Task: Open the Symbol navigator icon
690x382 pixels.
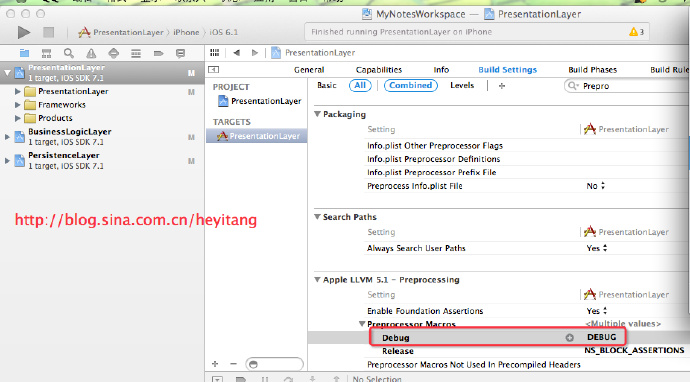Action: [x=46, y=53]
